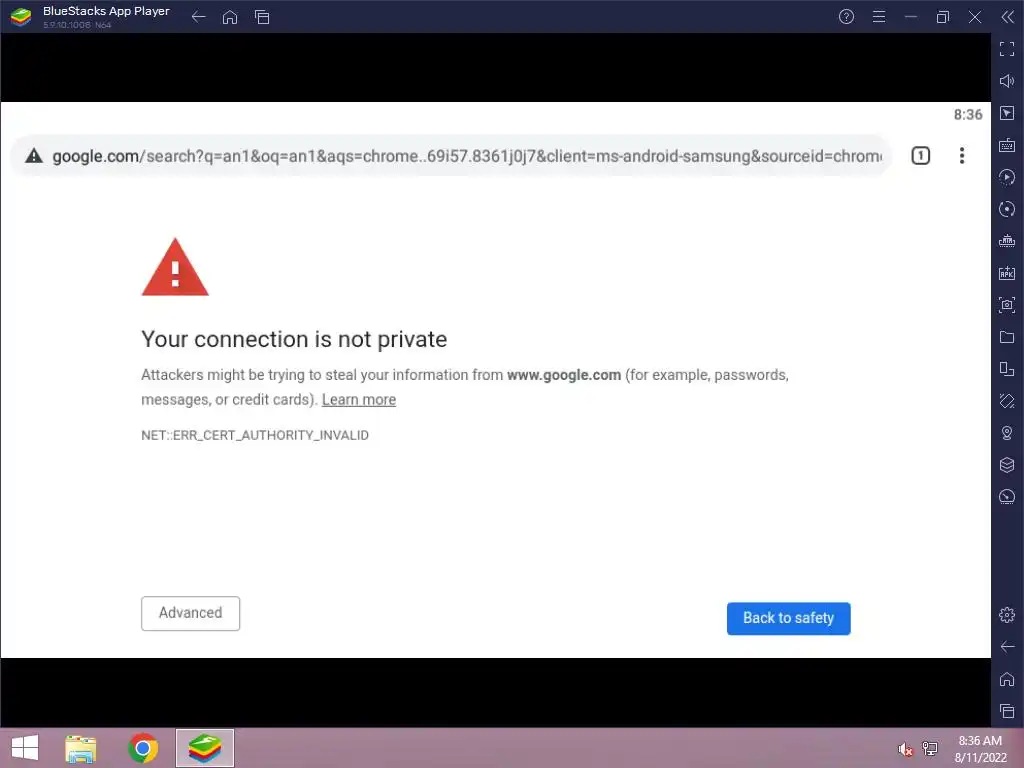Image resolution: width=1024 pixels, height=768 pixels.
Task: Open the layers stack sidebar icon
Action: [x=1007, y=465]
